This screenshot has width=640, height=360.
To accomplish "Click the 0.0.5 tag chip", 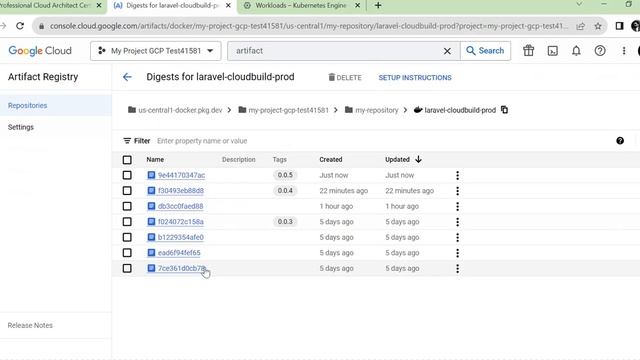I will tap(285, 175).
